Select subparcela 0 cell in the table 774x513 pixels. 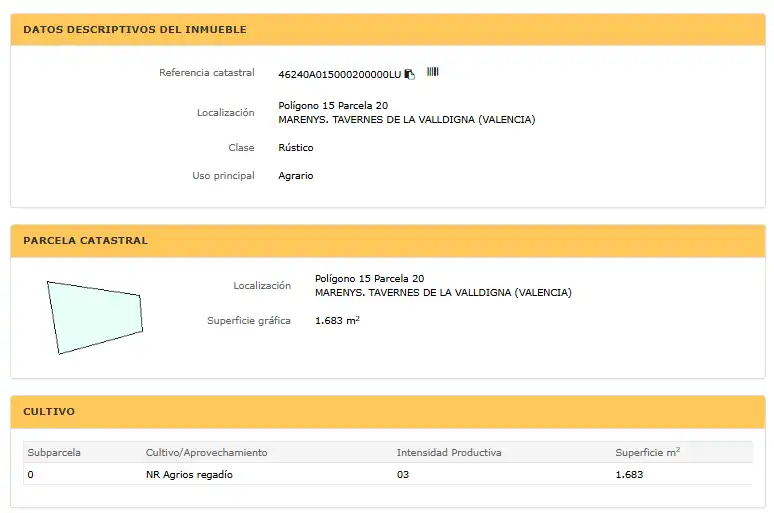[x=31, y=474]
